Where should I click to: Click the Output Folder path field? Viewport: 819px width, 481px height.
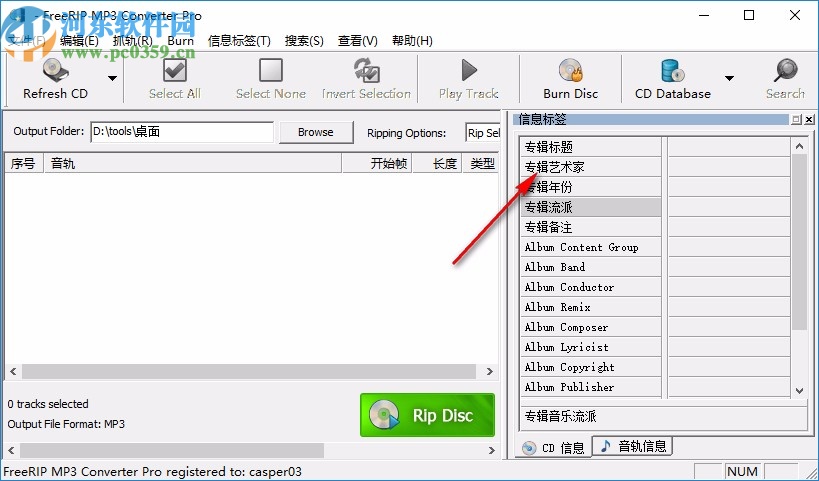coord(182,132)
